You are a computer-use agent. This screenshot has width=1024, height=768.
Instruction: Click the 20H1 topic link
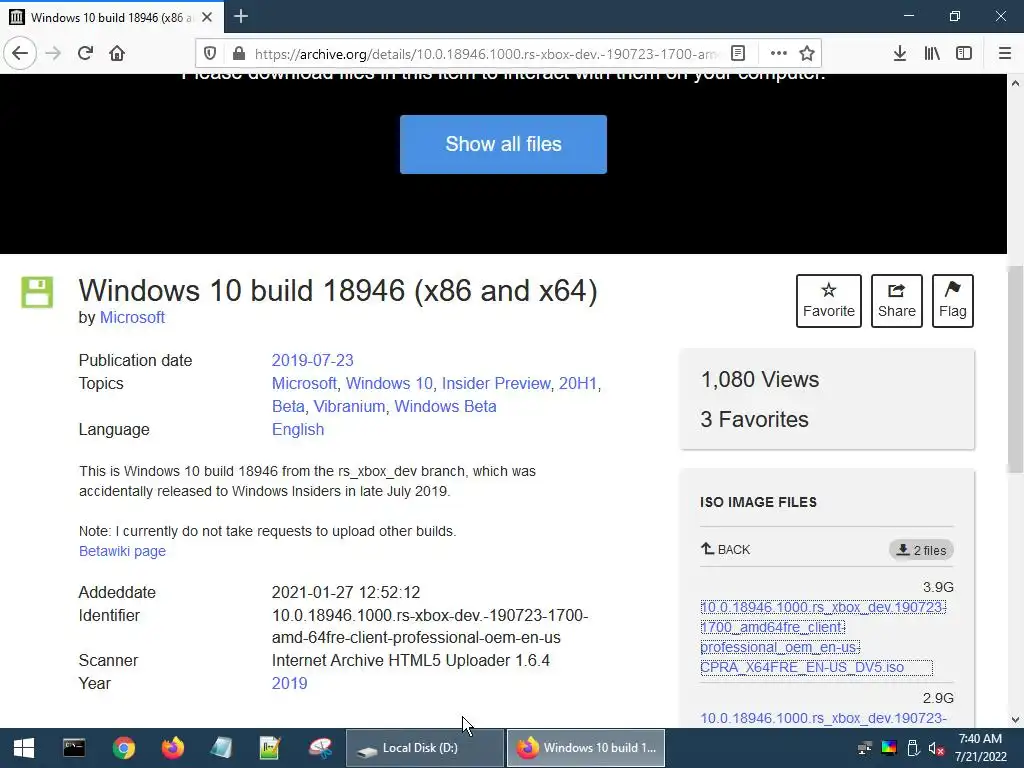(x=578, y=383)
